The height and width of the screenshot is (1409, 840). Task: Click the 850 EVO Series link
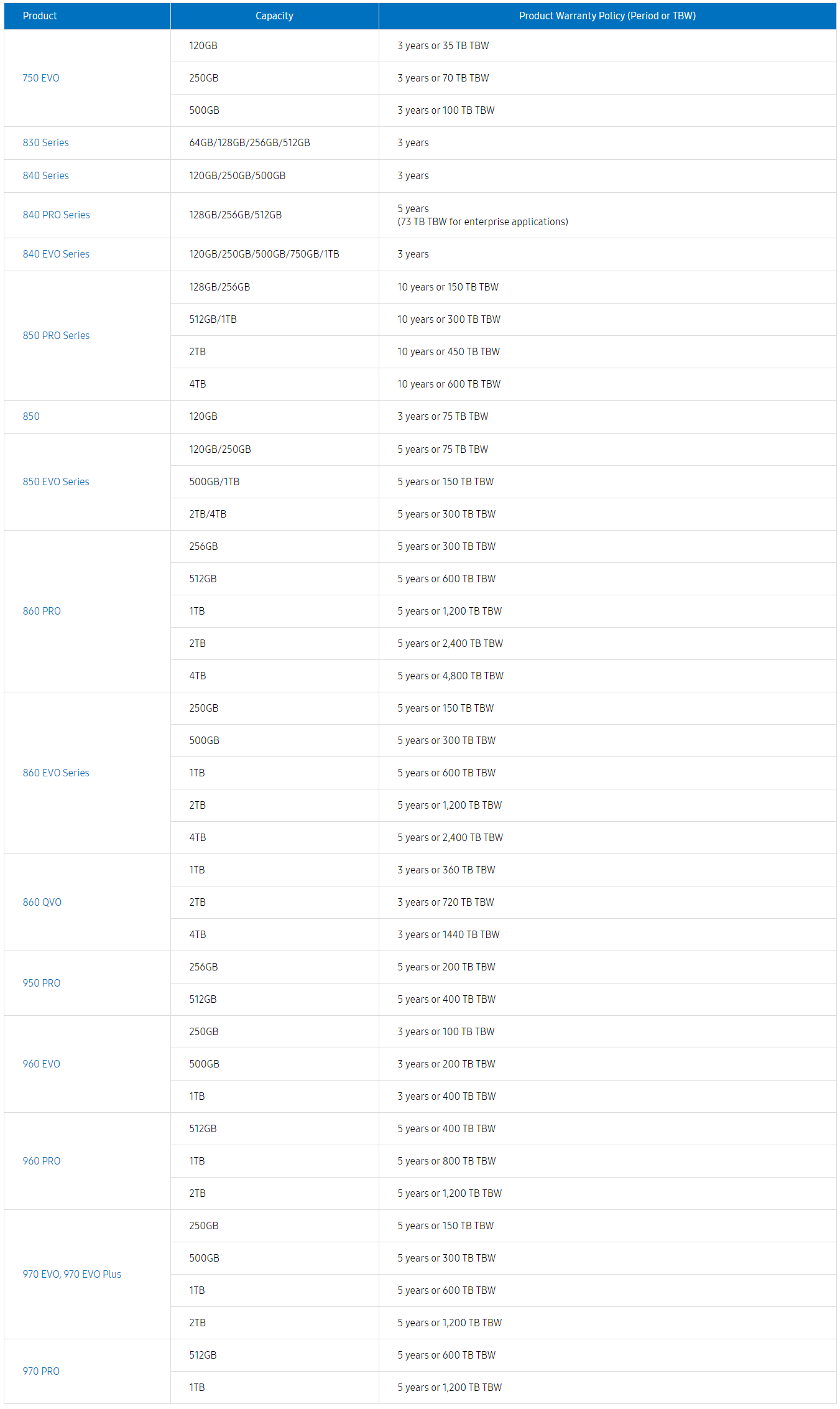(x=56, y=481)
